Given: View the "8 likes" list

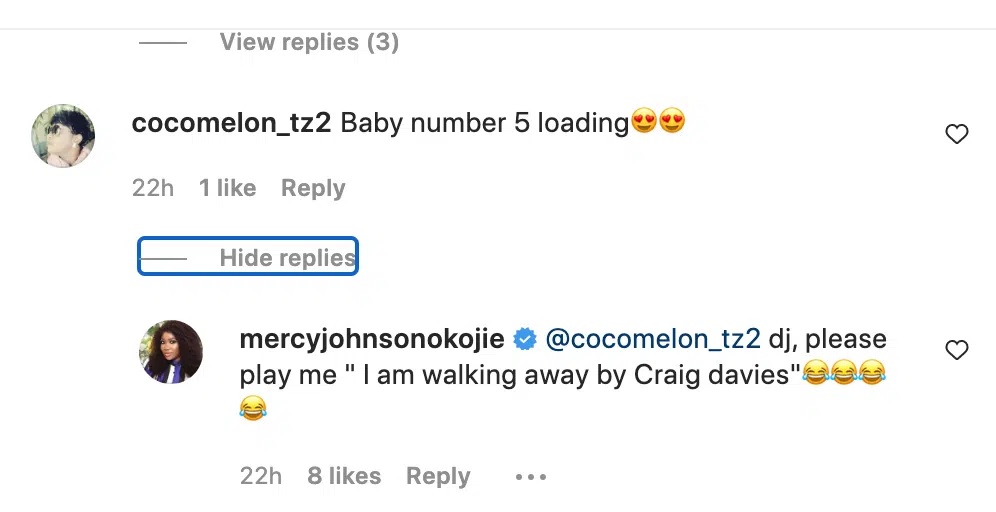Looking at the screenshot, I should tap(344, 476).
